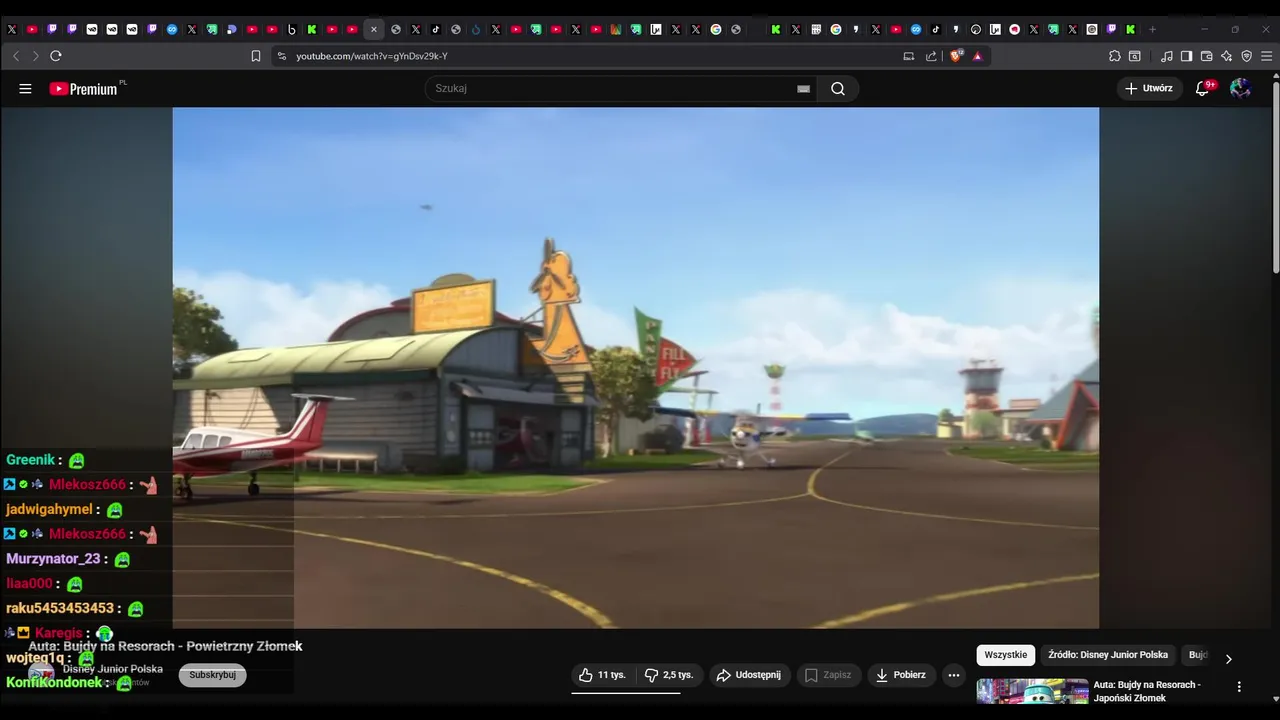Like the video with 11 tys. button
The width and height of the screenshot is (1280, 720).
pyautogui.click(x=603, y=675)
